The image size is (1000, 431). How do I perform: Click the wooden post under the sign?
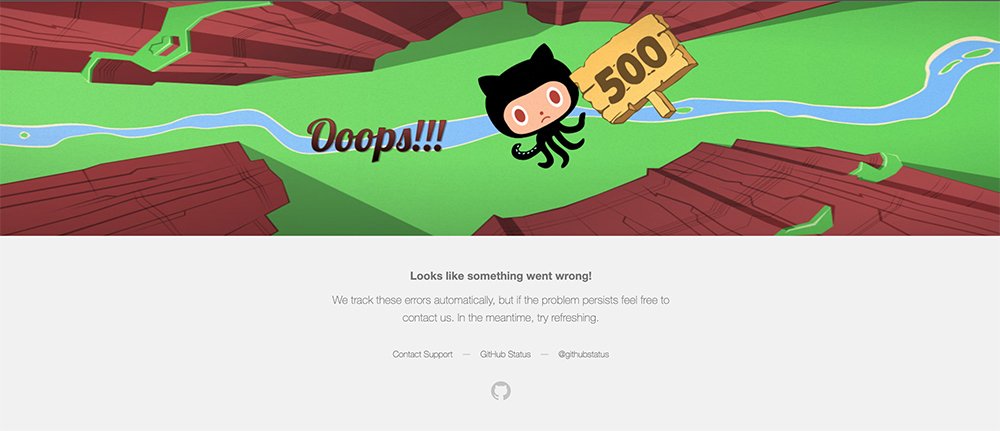coord(661,103)
